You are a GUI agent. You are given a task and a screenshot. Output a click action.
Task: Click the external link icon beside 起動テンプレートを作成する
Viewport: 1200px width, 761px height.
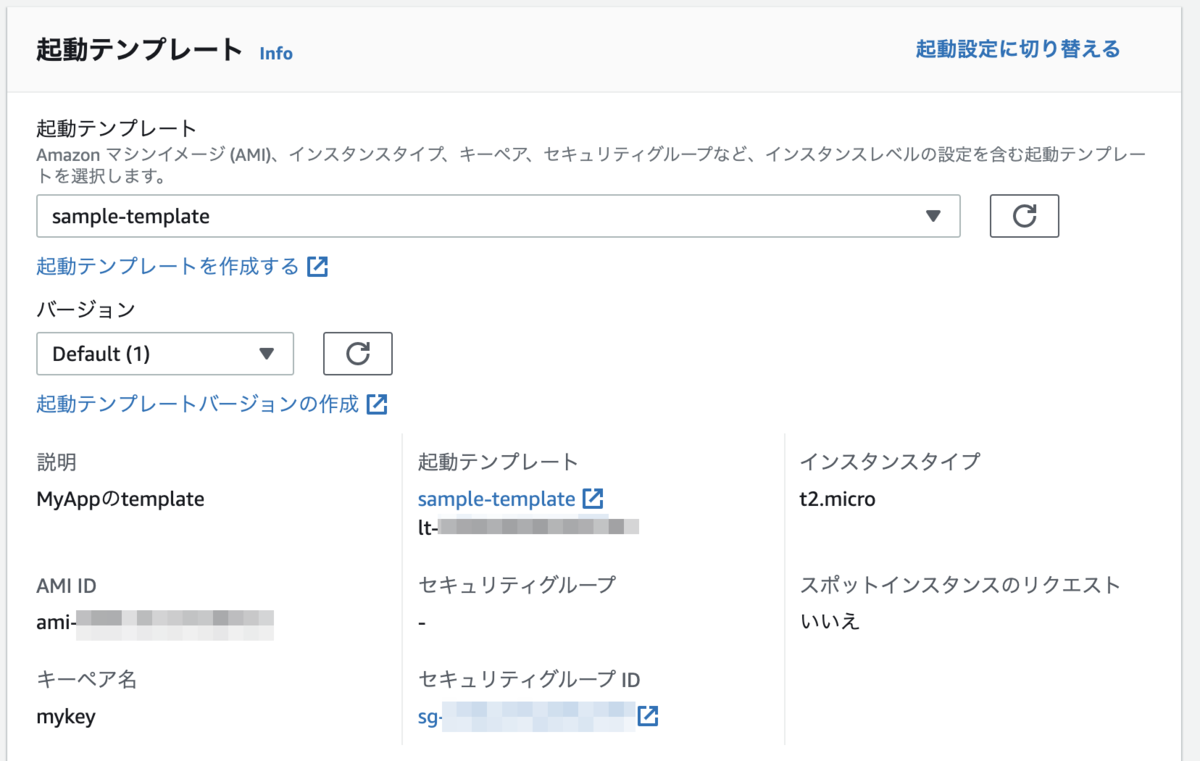click(x=318, y=266)
